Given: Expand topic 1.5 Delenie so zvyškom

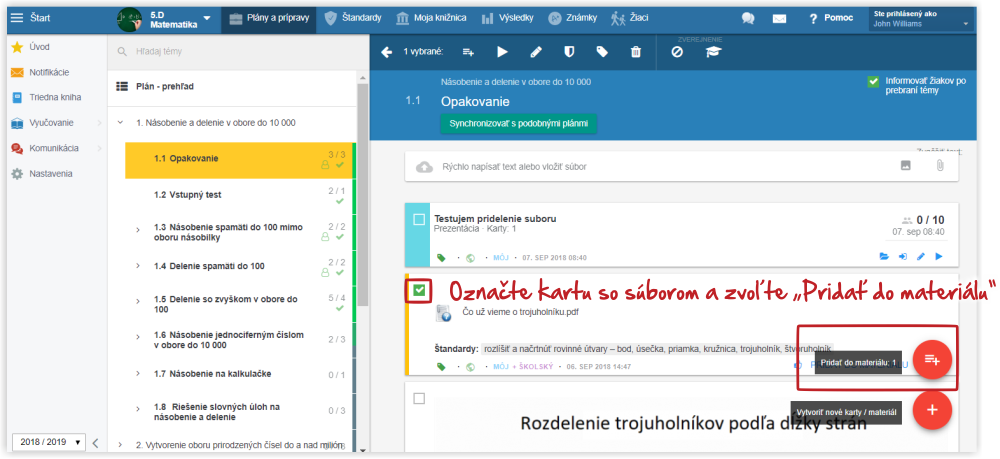Looking at the screenshot, I should [x=138, y=302].
